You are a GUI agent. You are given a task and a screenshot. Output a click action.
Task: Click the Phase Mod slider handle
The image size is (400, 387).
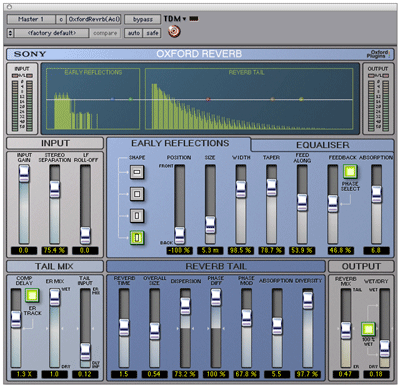pyautogui.click(x=247, y=318)
